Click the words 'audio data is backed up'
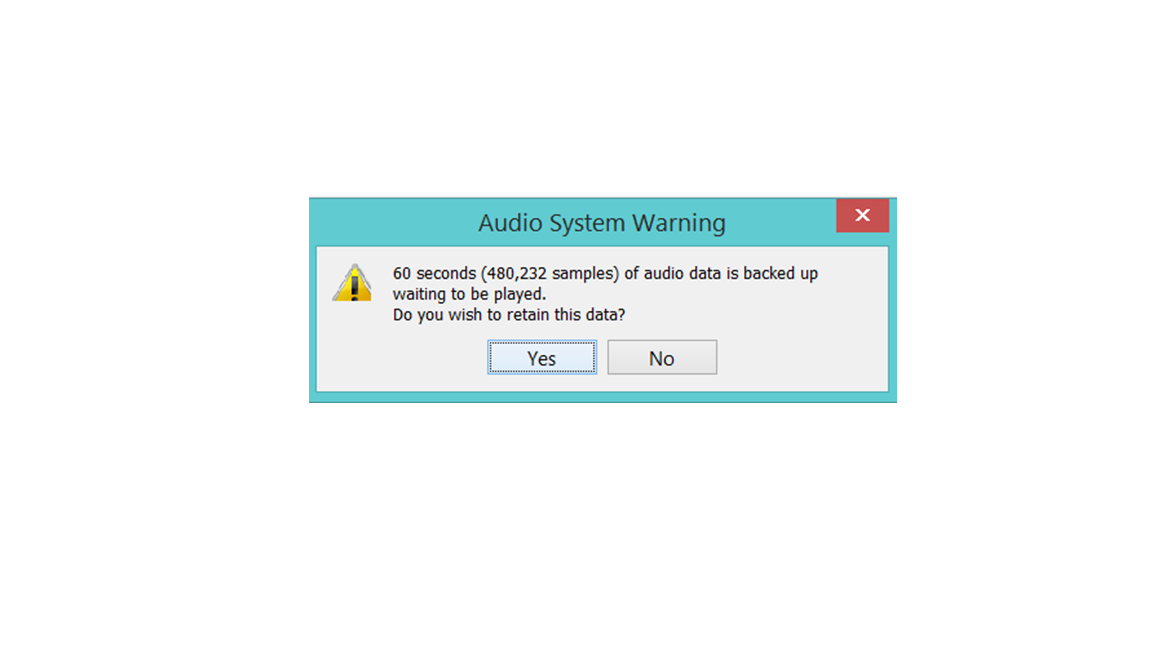 coord(731,273)
